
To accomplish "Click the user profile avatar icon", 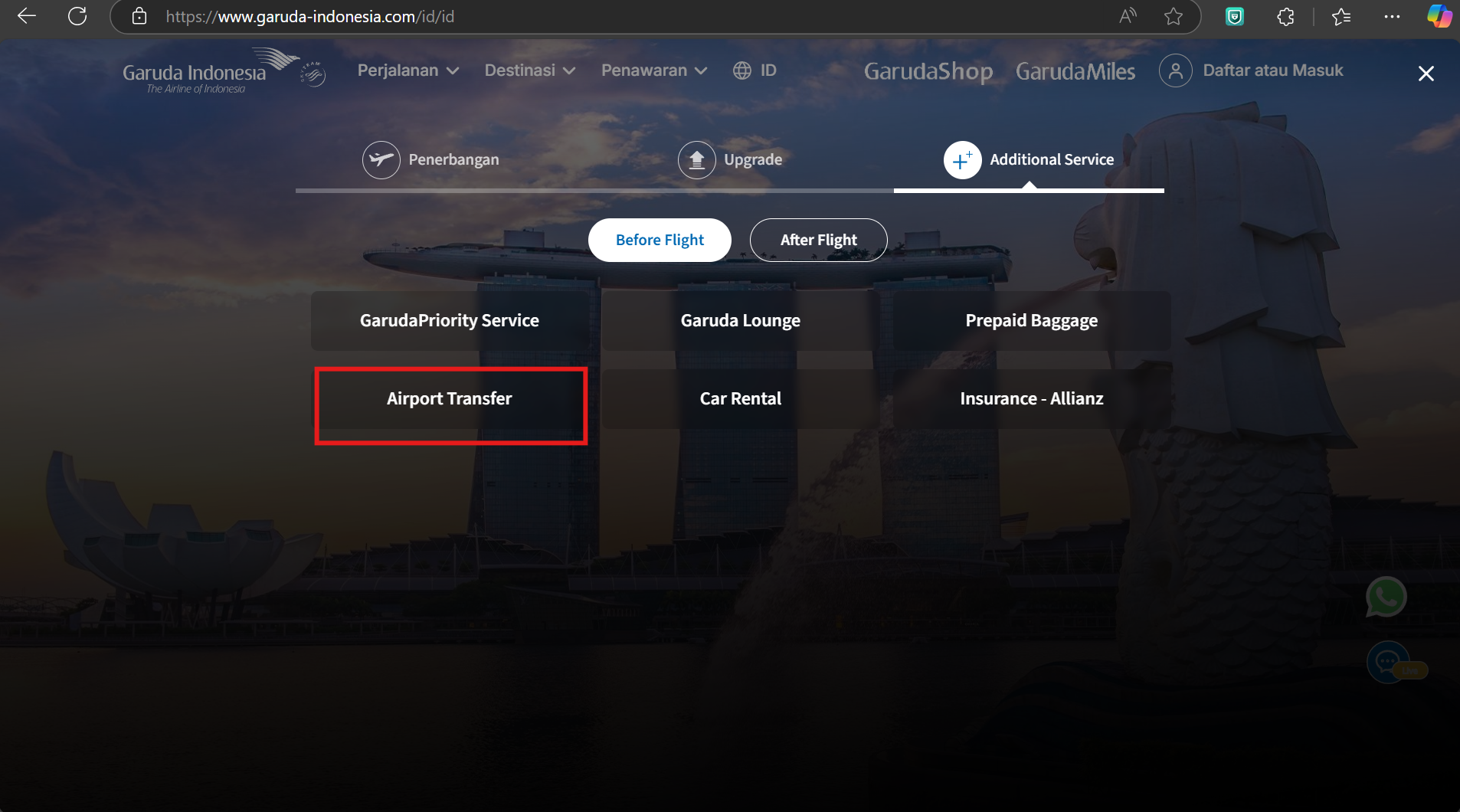I will (x=1175, y=70).
